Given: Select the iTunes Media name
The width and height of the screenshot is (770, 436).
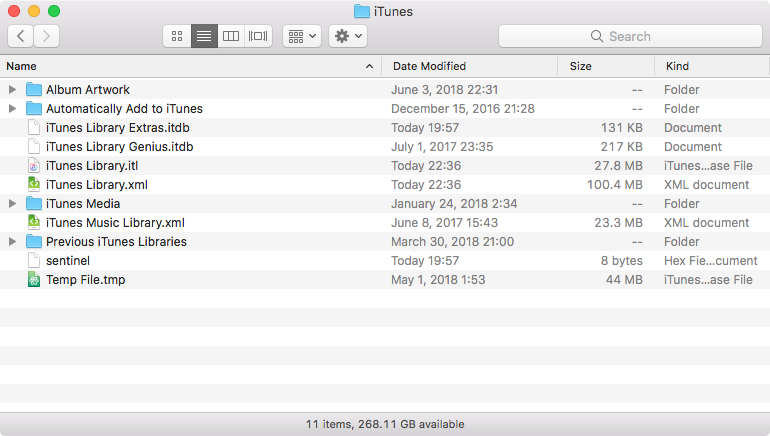Looking at the screenshot, I should [83, 204].
